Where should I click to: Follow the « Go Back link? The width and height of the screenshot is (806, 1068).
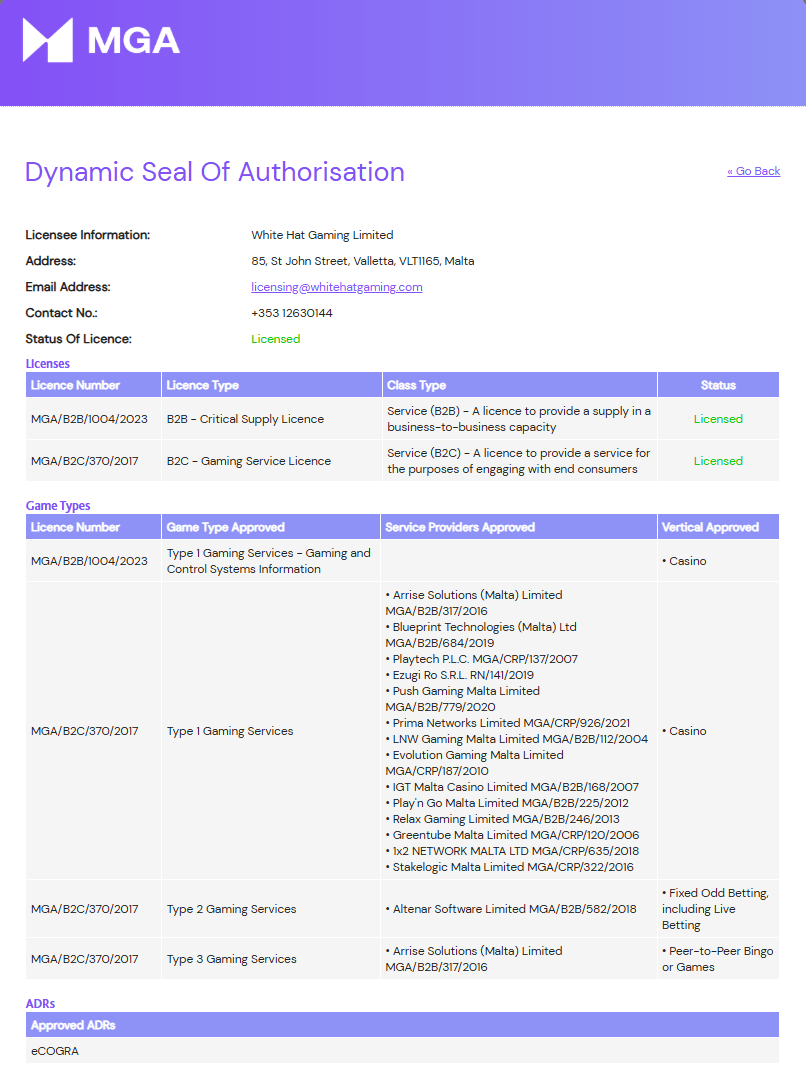click(754, 171)
